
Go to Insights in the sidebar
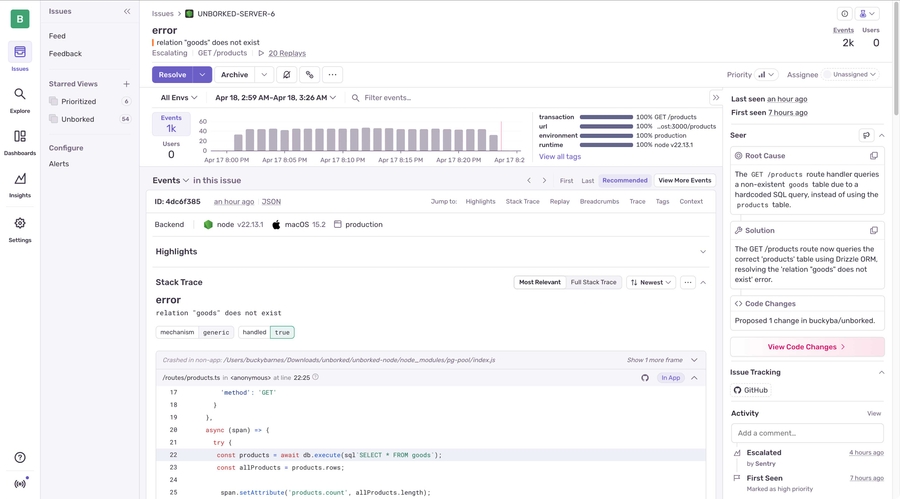coord(20,184)
